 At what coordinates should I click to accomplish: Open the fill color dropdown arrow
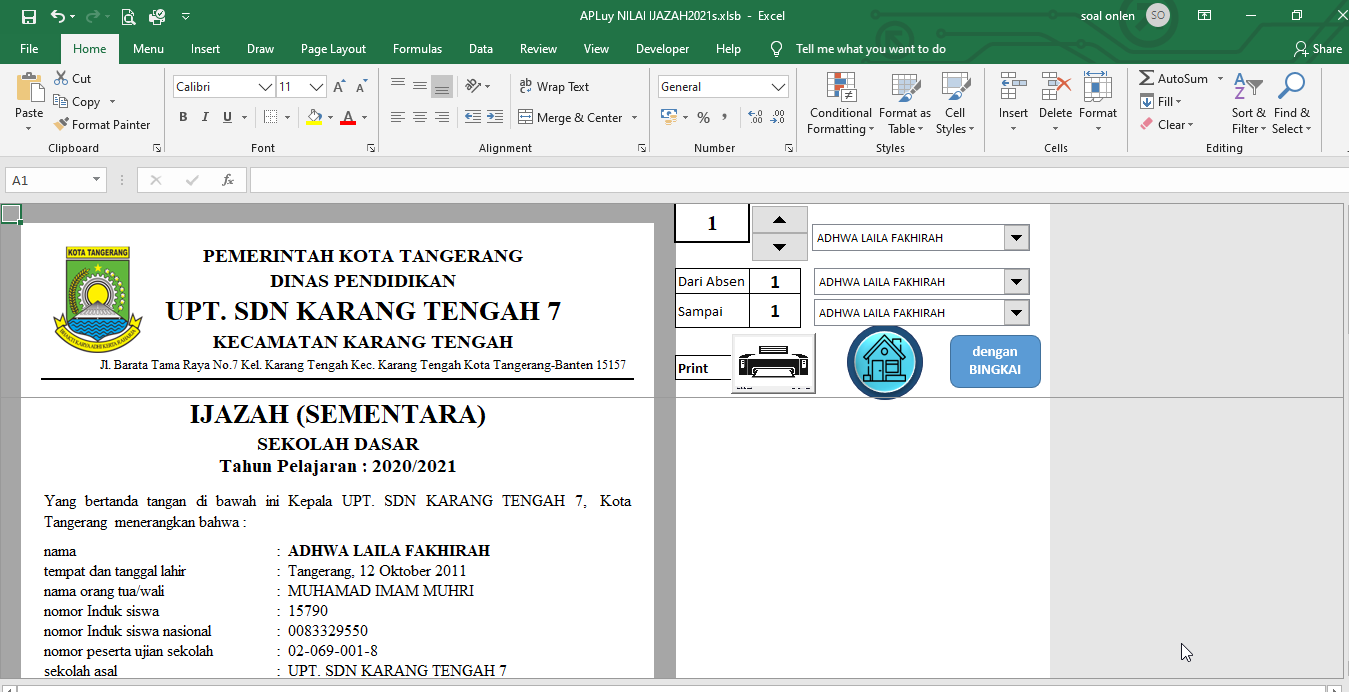click(x=330, y=117)
